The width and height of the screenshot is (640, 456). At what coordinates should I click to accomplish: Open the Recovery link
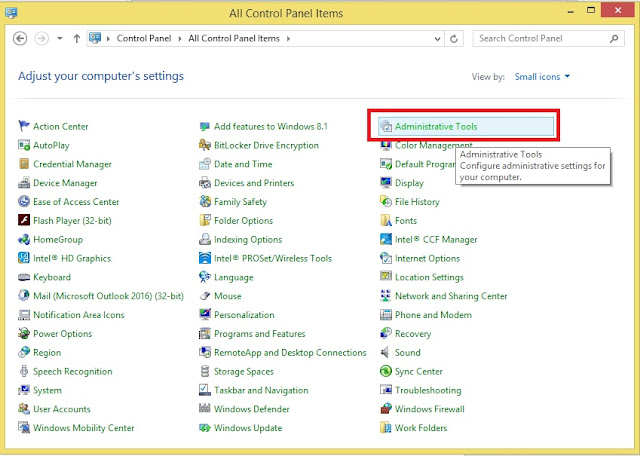(x=413, y=334)
